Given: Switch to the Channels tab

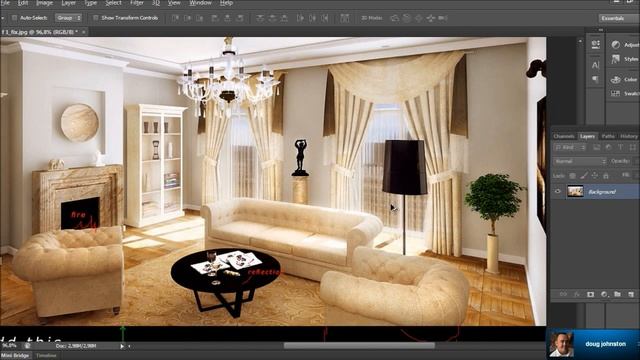Looking at the screenshot, I should (x=564, y=136).
